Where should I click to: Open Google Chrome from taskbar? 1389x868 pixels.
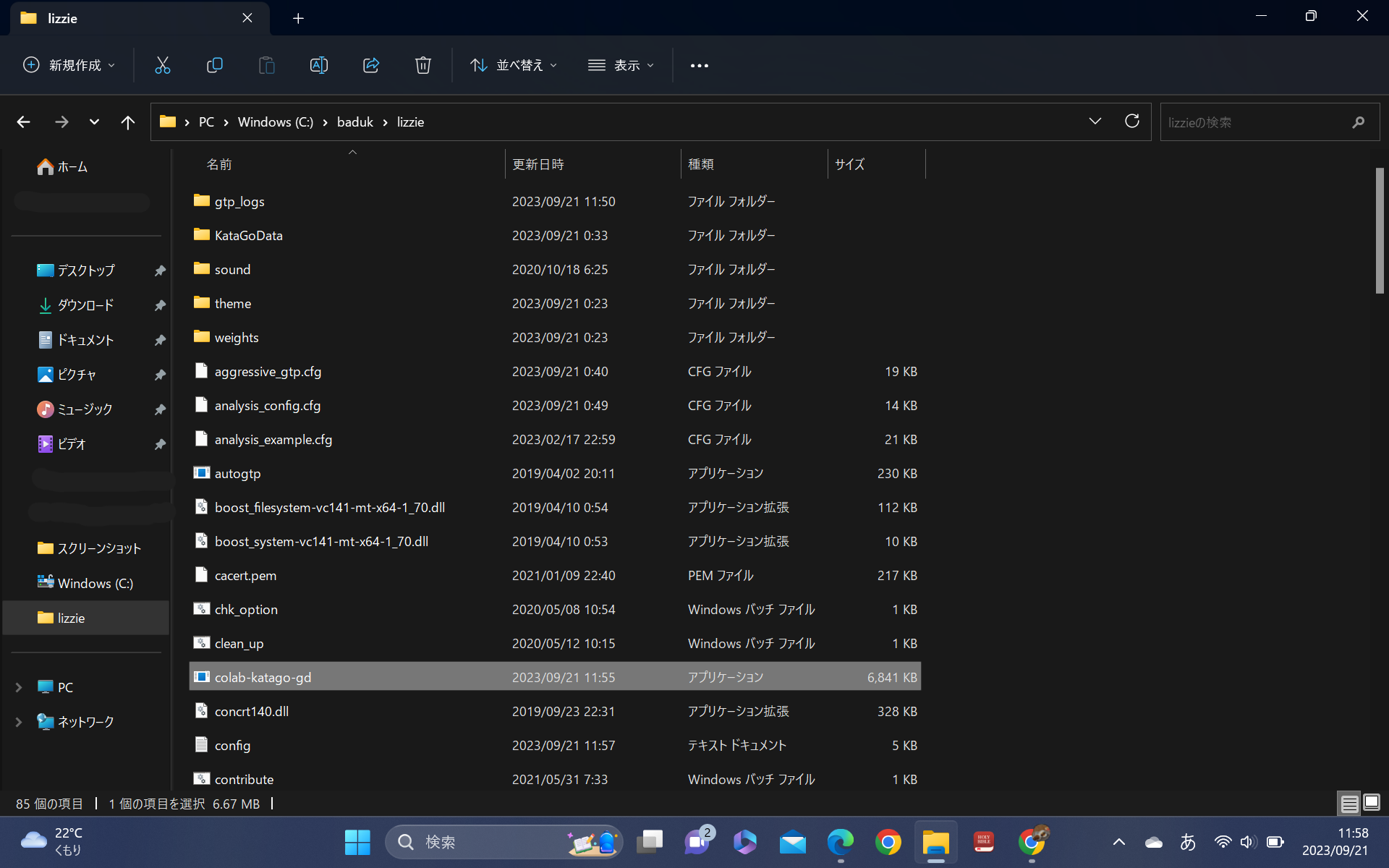[888, 842]
